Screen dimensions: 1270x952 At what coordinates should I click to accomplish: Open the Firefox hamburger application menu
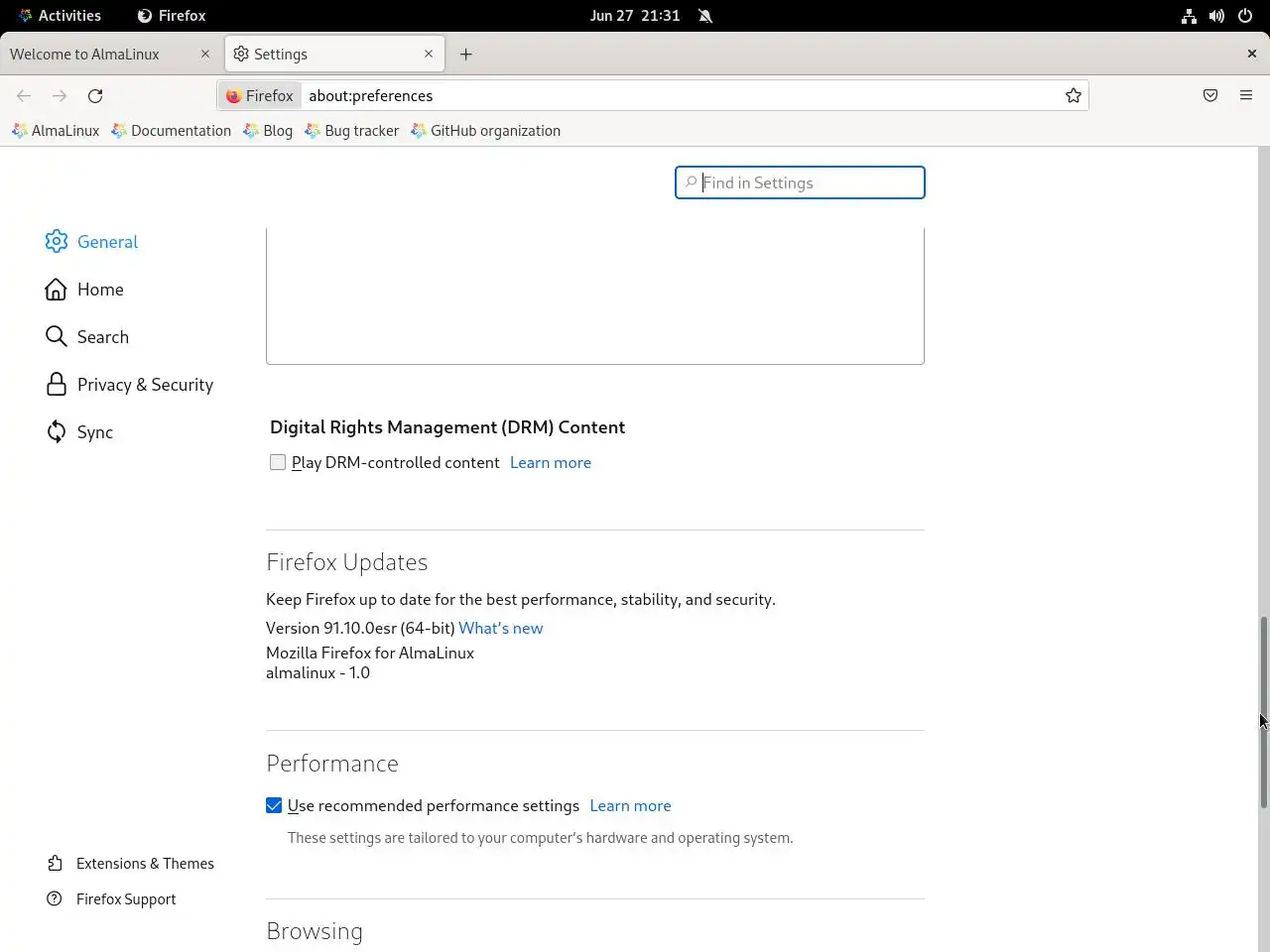pos(1246,96)
